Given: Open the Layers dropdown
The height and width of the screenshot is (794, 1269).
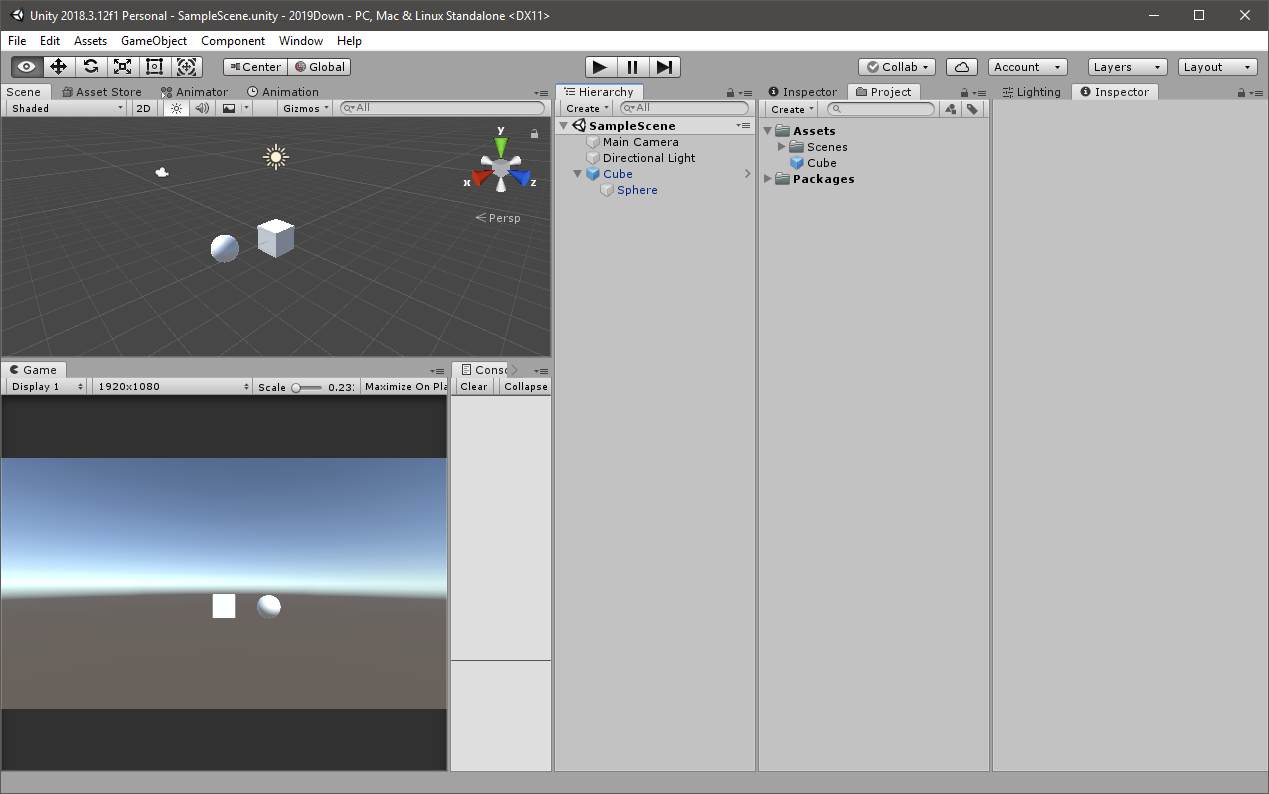Looking at the screenshot, I should pyautogui.click(x=1126, y=66).
